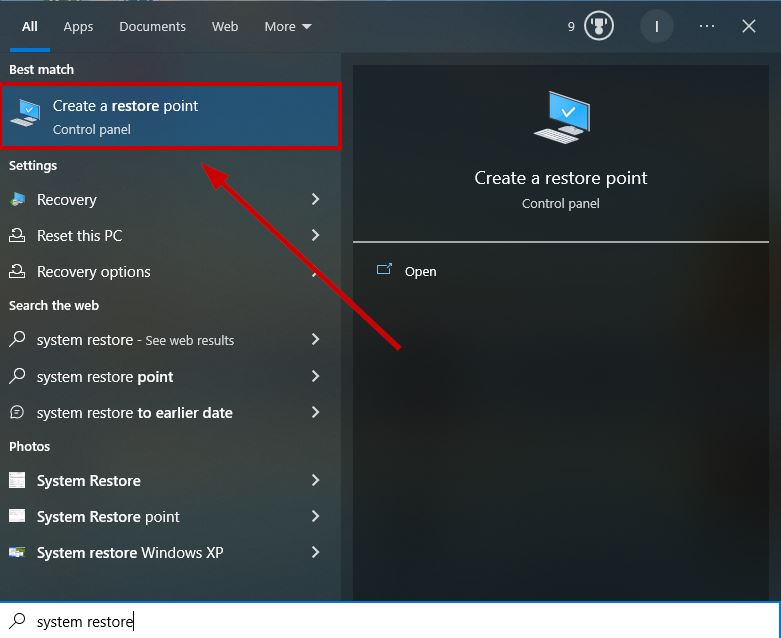The height and width of the screenshot is (638, 781).
Task: Click the Reset this PC icon
Action: coord(17,235)
